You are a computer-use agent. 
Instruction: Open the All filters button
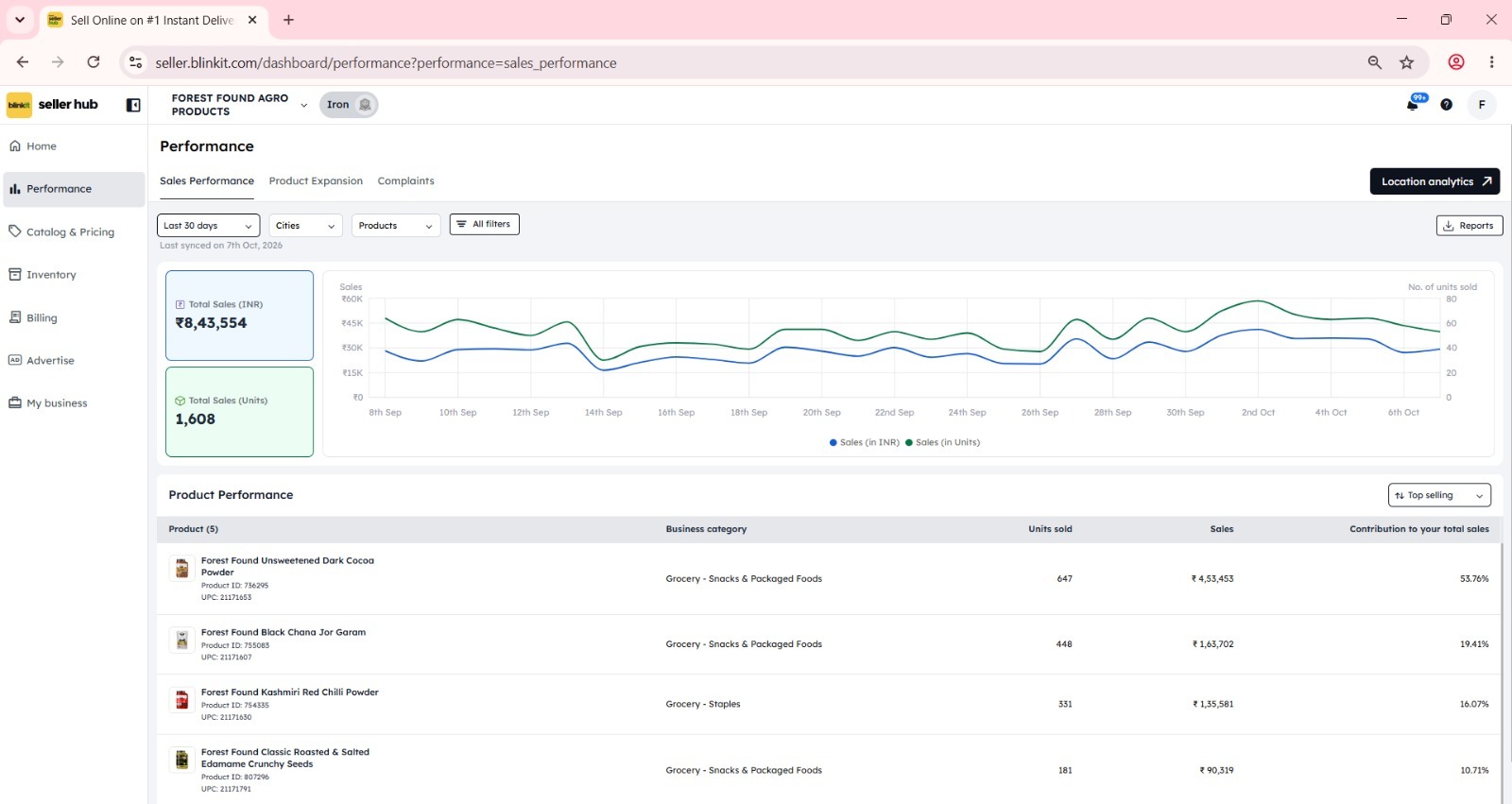pos(484,224)
